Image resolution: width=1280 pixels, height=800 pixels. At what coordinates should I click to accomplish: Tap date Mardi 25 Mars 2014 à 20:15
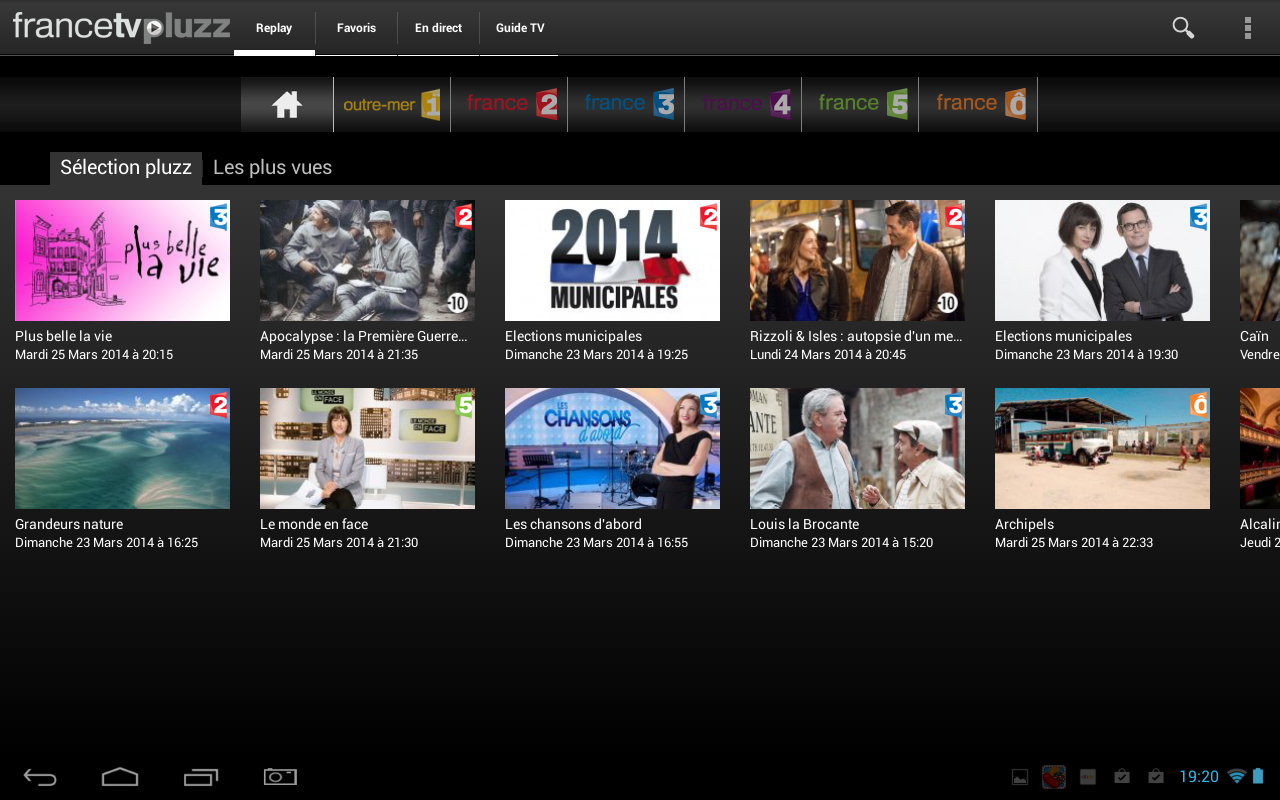pos(94,355)
